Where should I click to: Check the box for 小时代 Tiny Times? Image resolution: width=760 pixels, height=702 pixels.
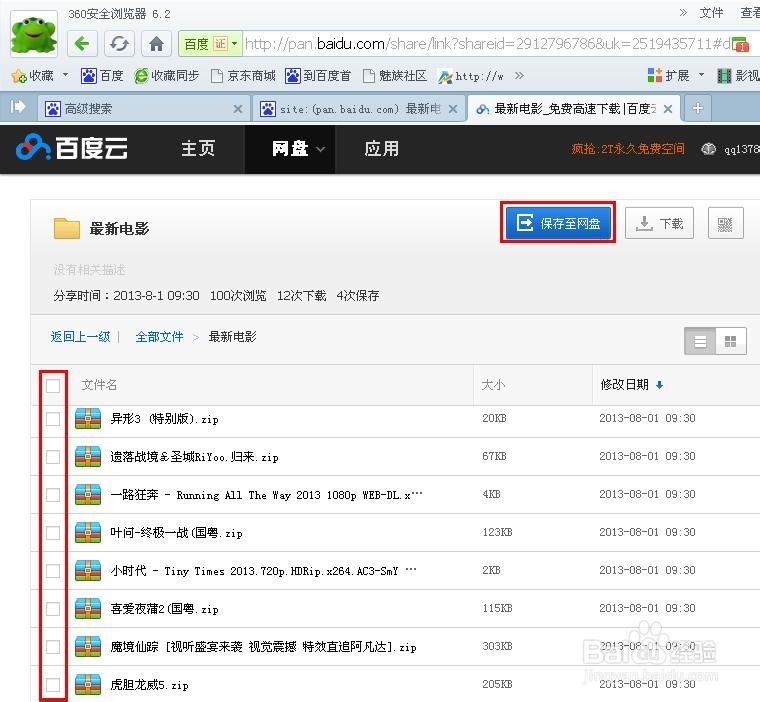point(53,571)
